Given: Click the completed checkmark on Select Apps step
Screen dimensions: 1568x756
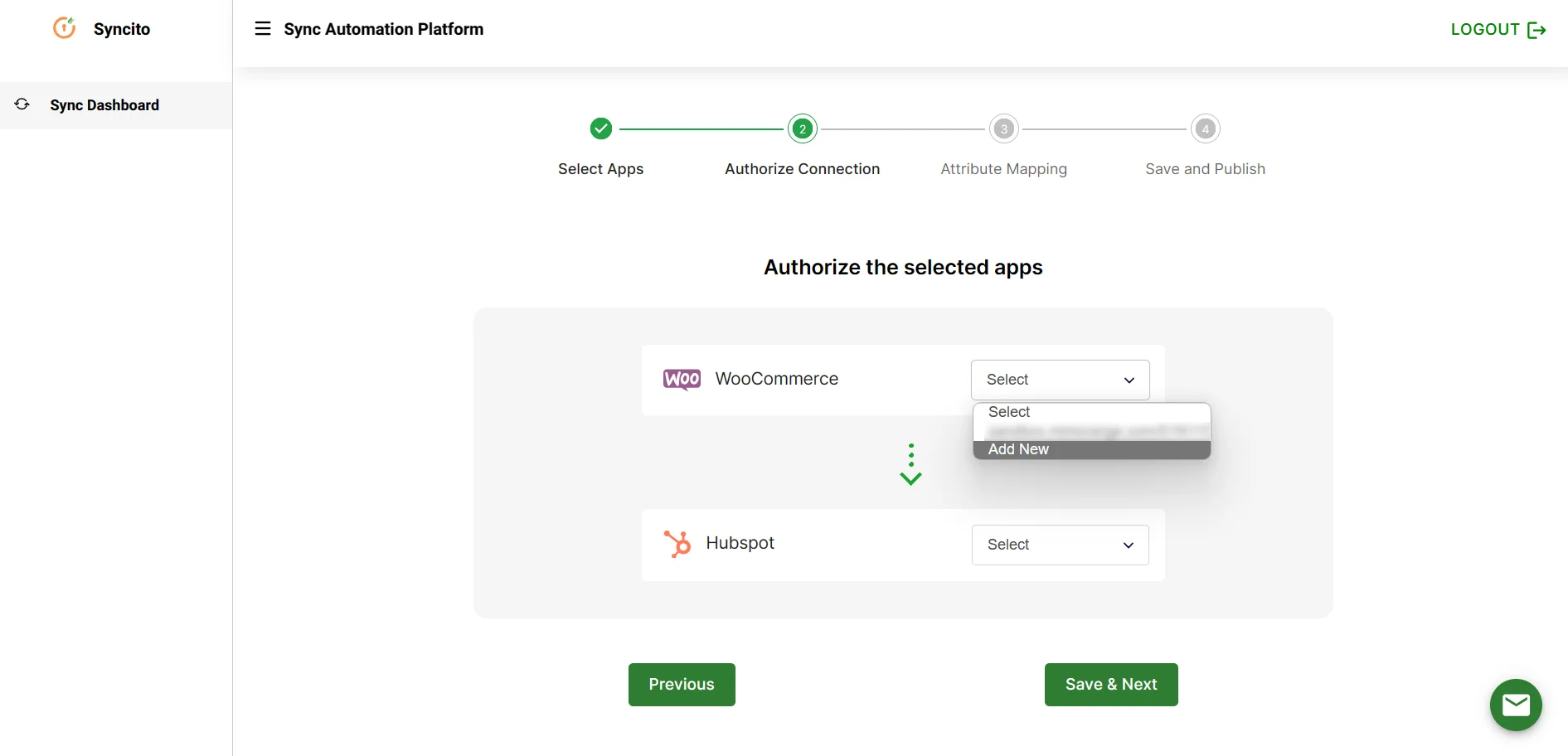Looking at the screenshot, I should coord(600,128).
